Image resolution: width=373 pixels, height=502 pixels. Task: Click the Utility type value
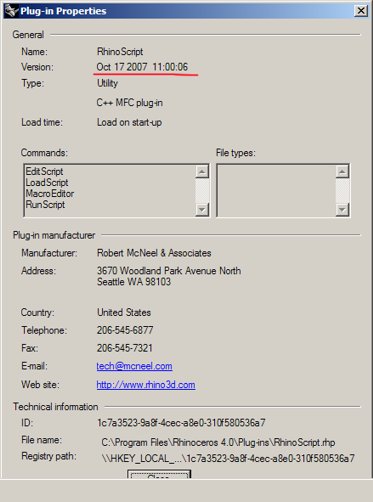click(107, 83)
